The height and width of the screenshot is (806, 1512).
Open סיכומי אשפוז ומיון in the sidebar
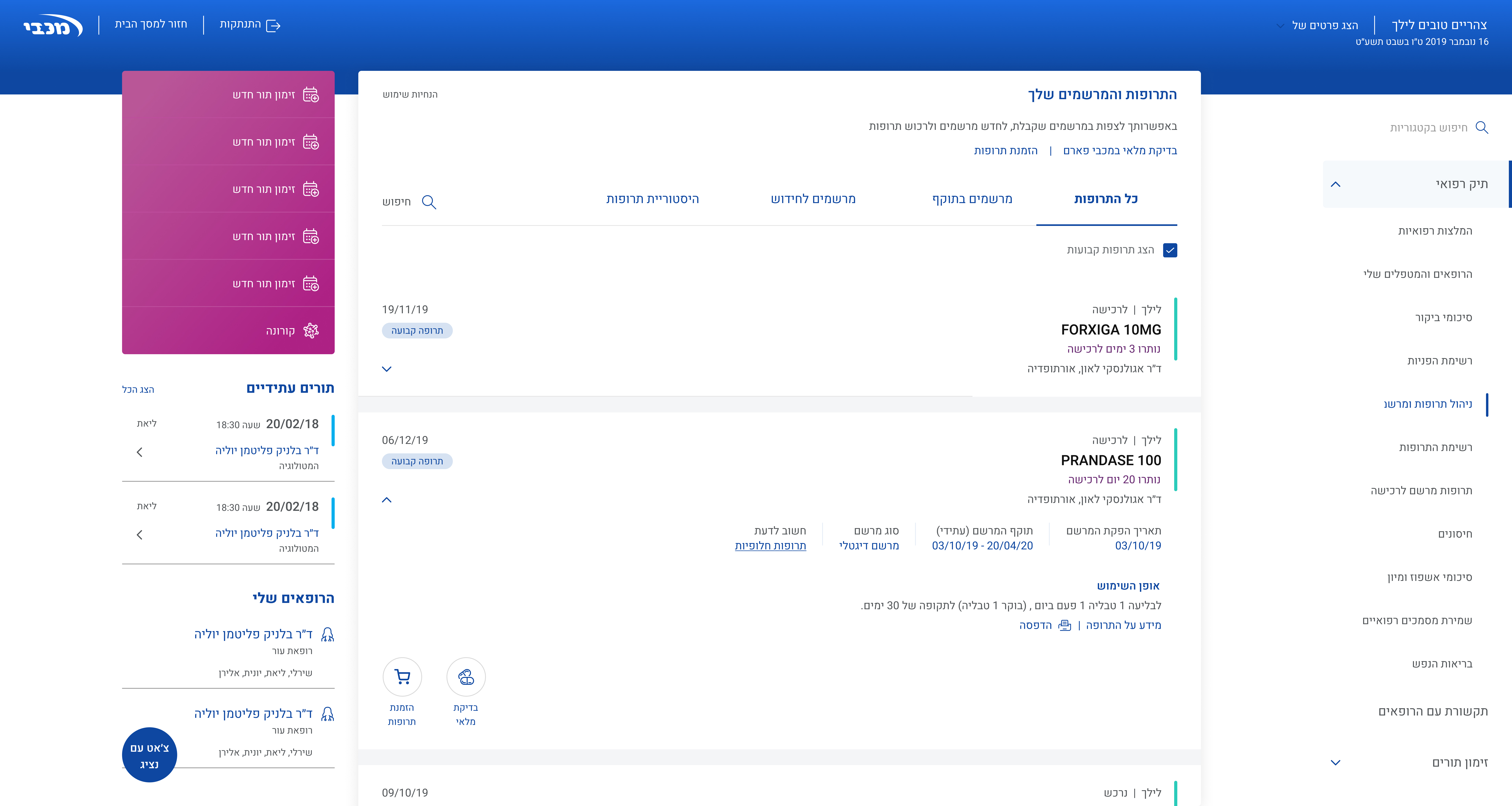[1430, 578]
